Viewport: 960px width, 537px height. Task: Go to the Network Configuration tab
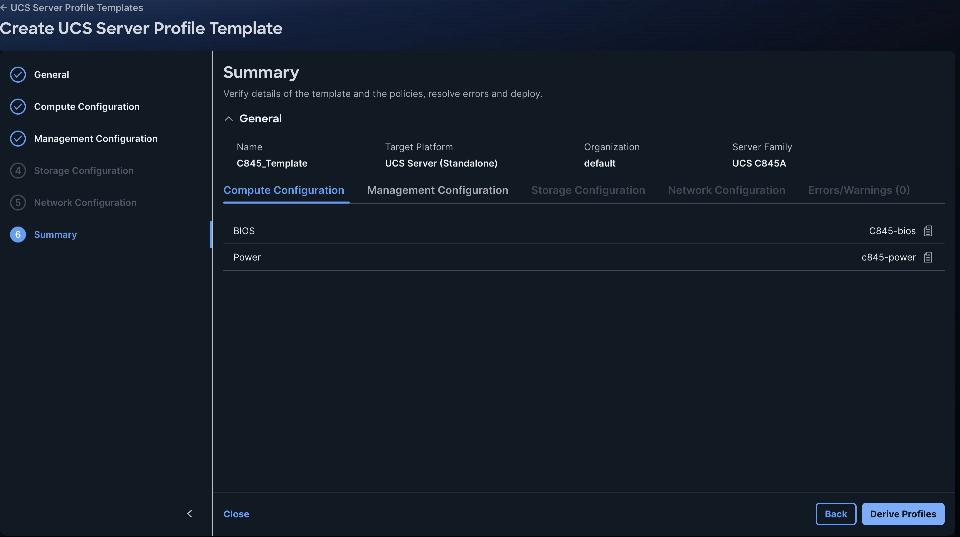click(726, 190)
